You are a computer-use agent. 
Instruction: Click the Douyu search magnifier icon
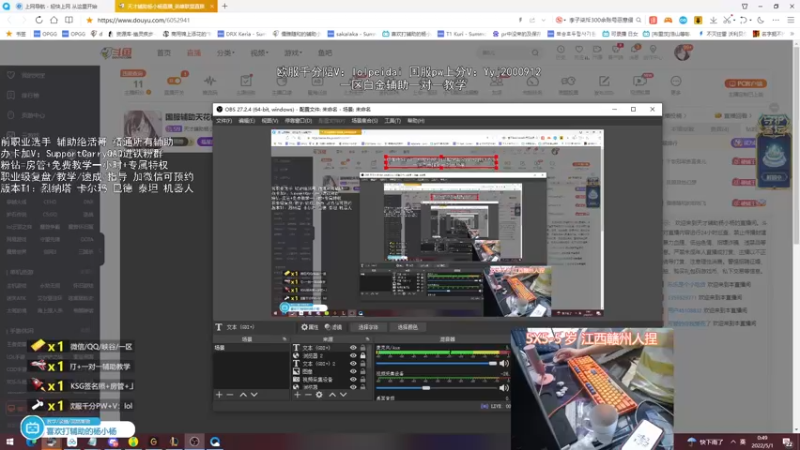(535, 53)
